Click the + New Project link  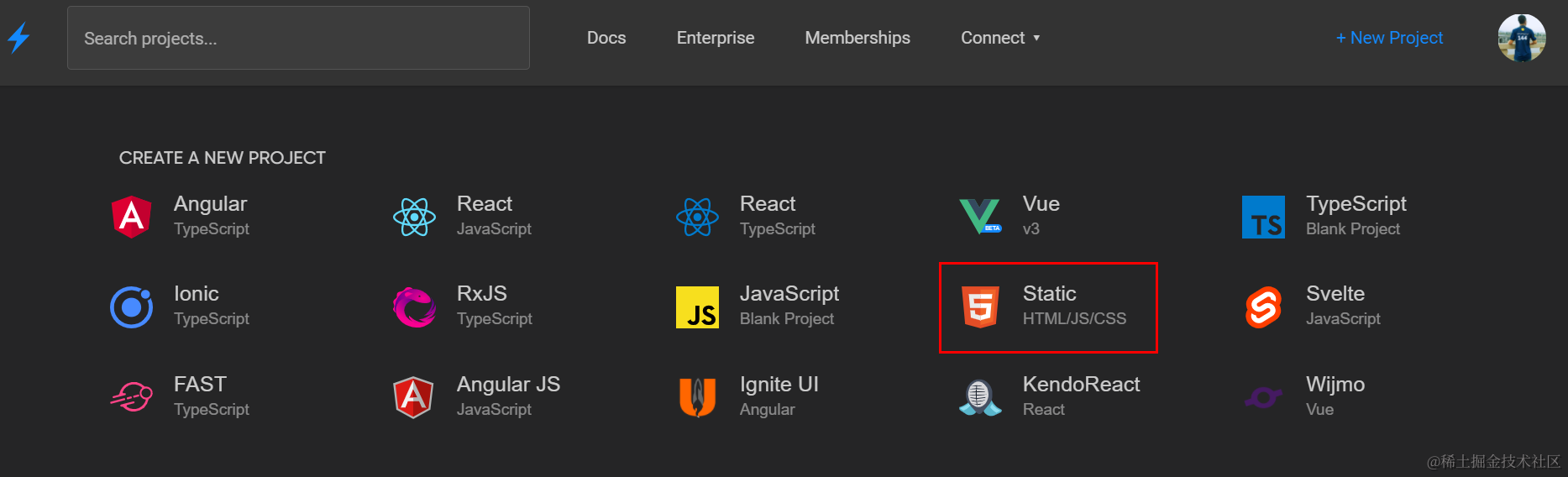click(1389, 38)
